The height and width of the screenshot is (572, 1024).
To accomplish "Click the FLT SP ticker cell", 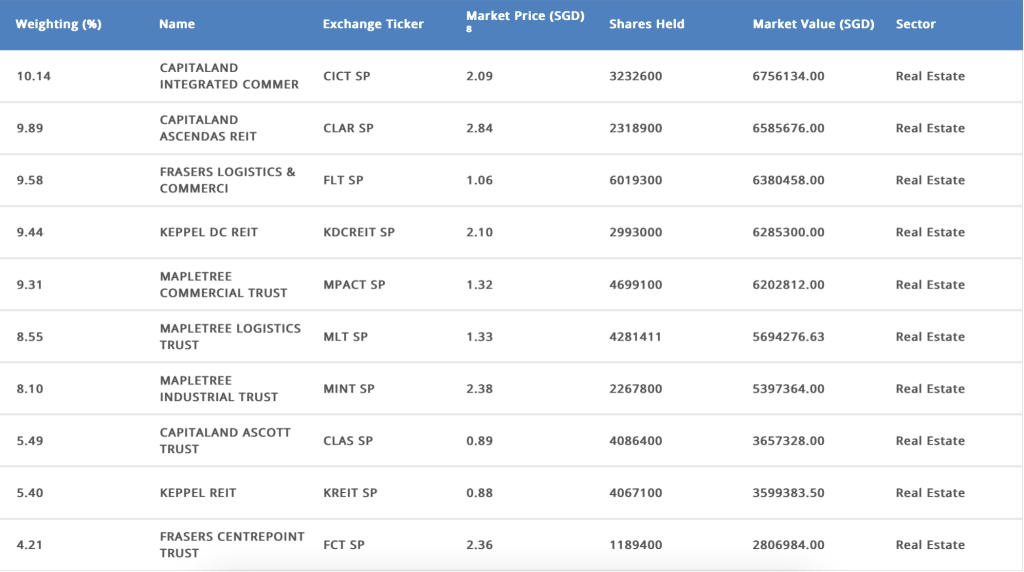I will (343, 181).
